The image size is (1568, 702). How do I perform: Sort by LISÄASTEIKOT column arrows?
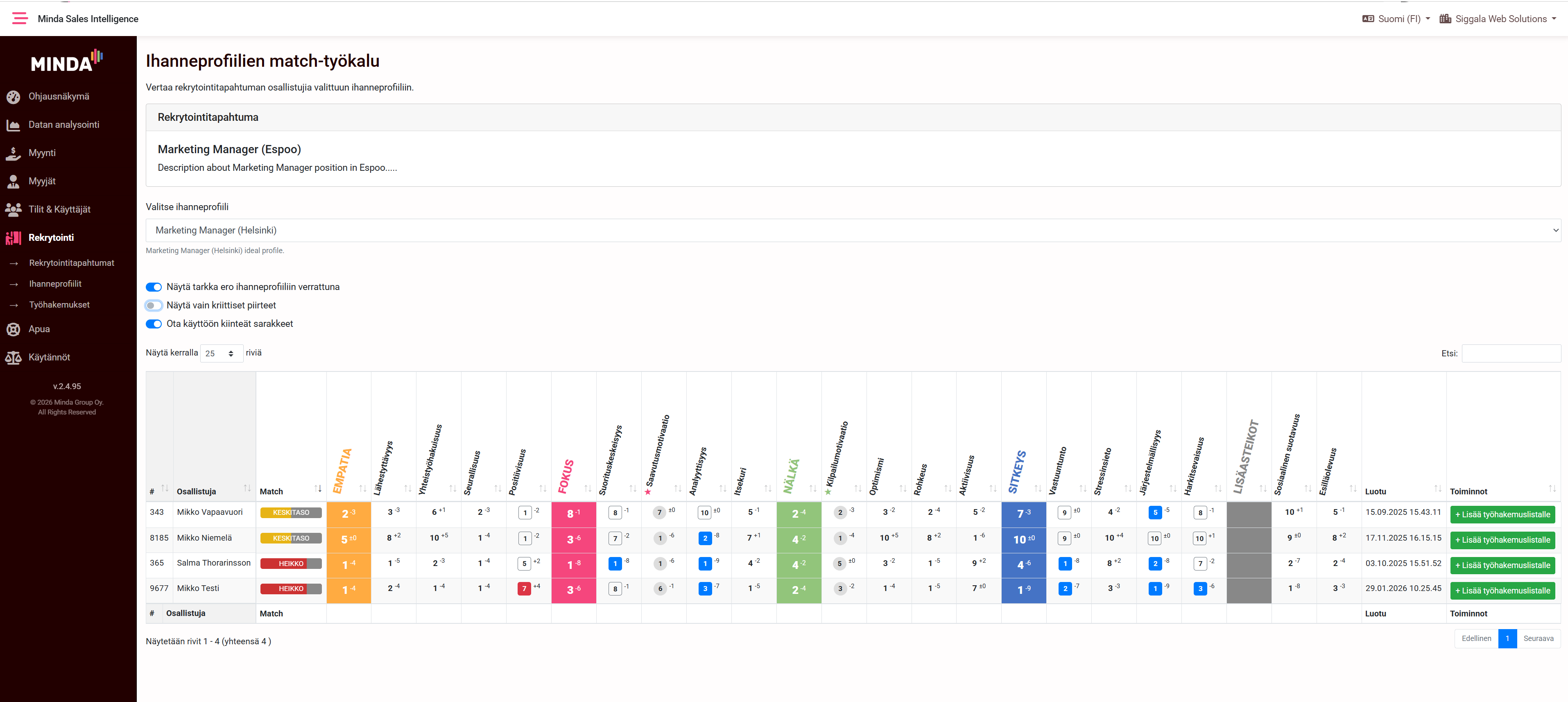(1264, 488)
